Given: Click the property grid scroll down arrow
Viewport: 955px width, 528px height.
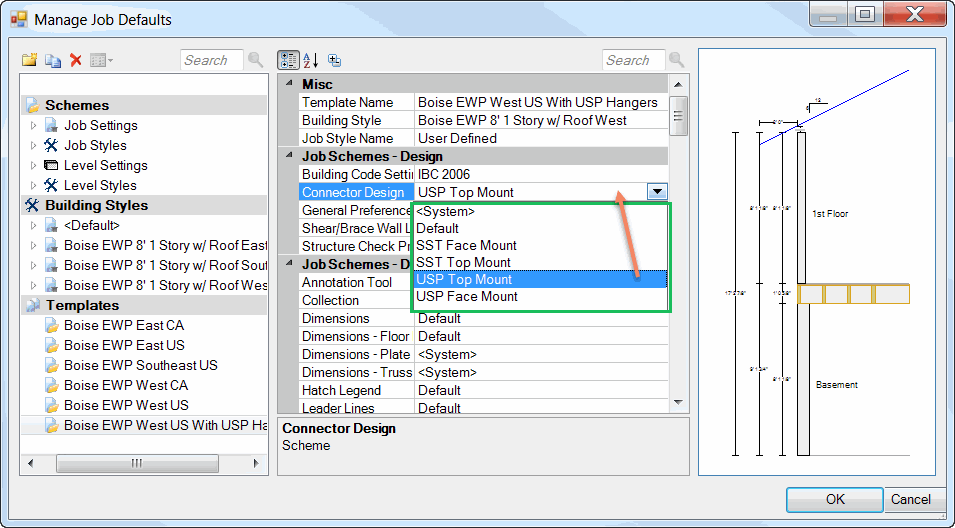Looking at the screenshot, I should [678, 403].
